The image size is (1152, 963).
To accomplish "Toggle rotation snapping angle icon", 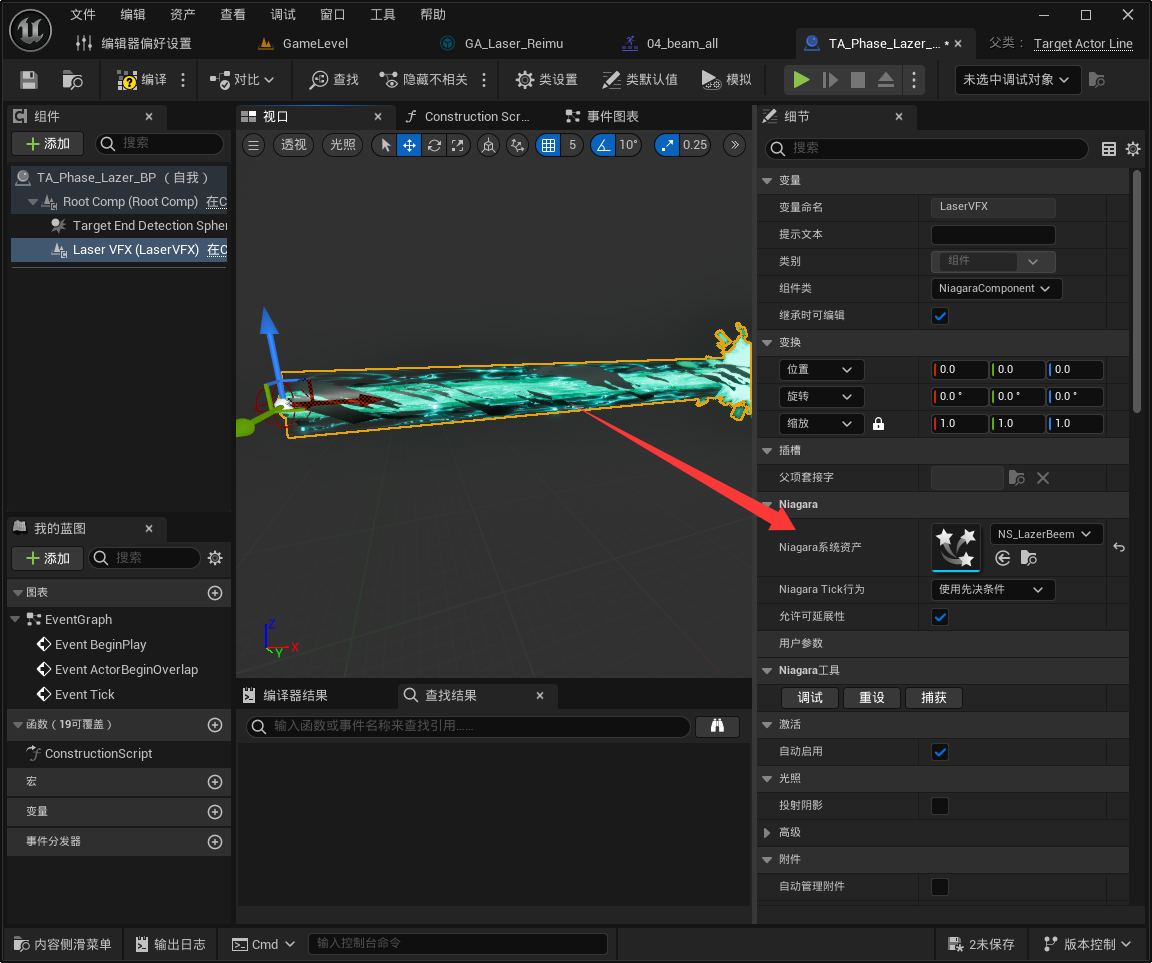I will tap(603, 145).
